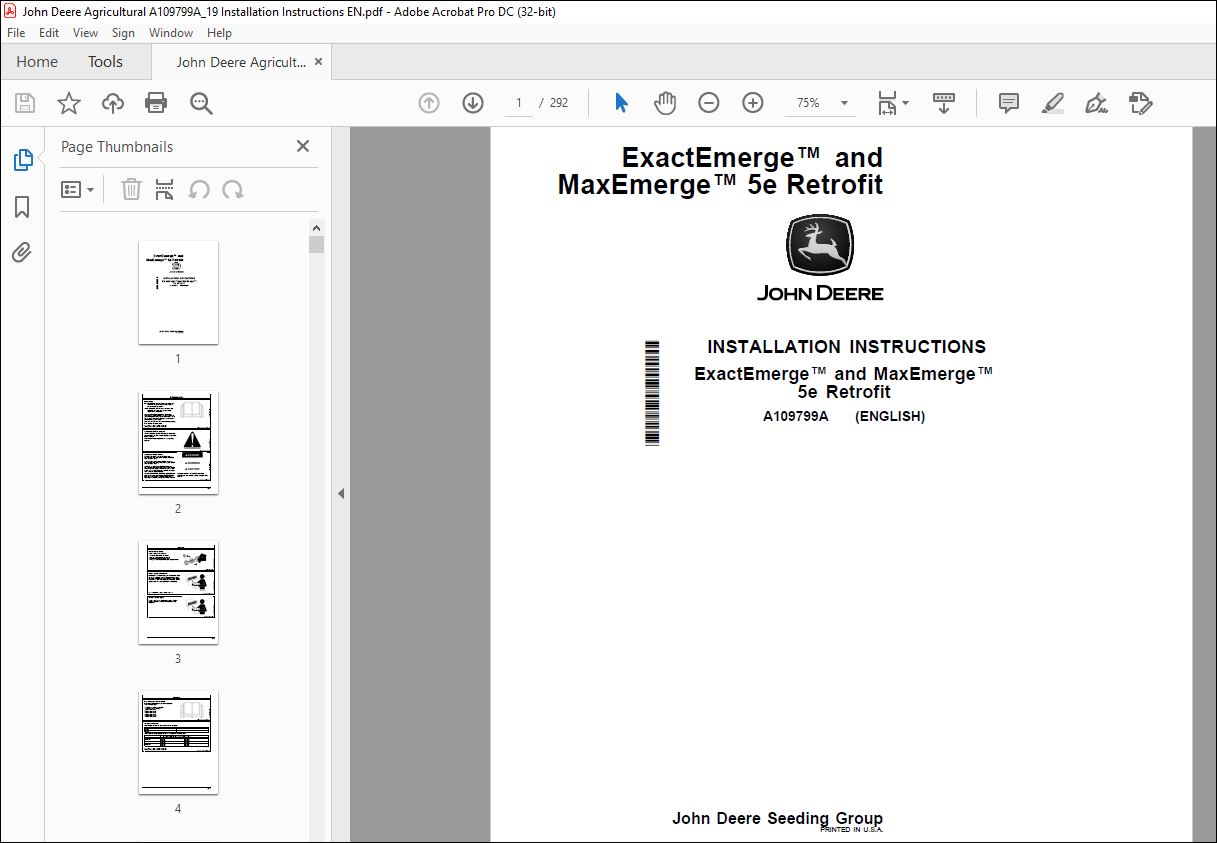The width and height of the screenshot is (1217, 843).
Task: Click the John Deere Seeding Group text
Action: pos(777,818)
